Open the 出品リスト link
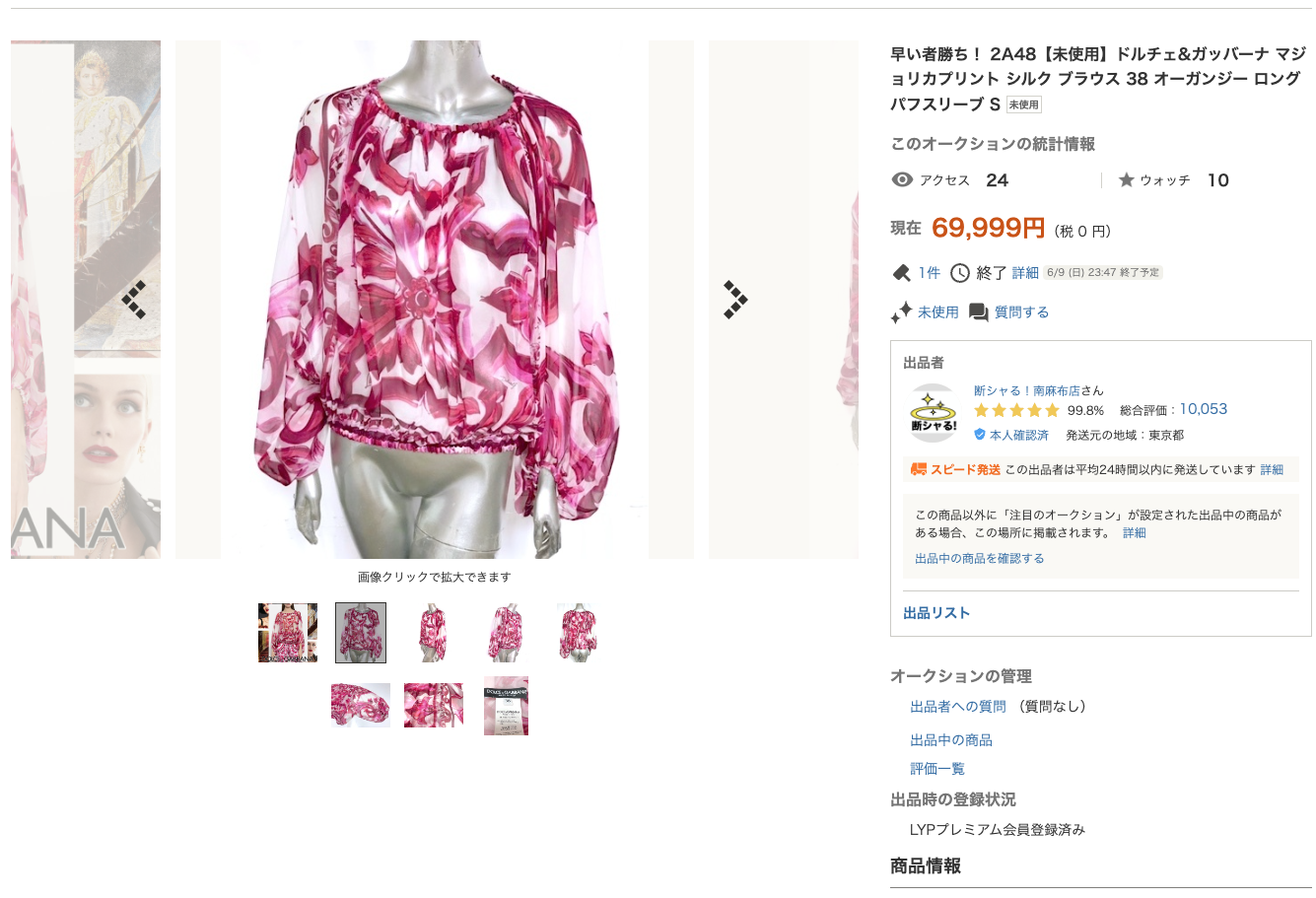 936,613
